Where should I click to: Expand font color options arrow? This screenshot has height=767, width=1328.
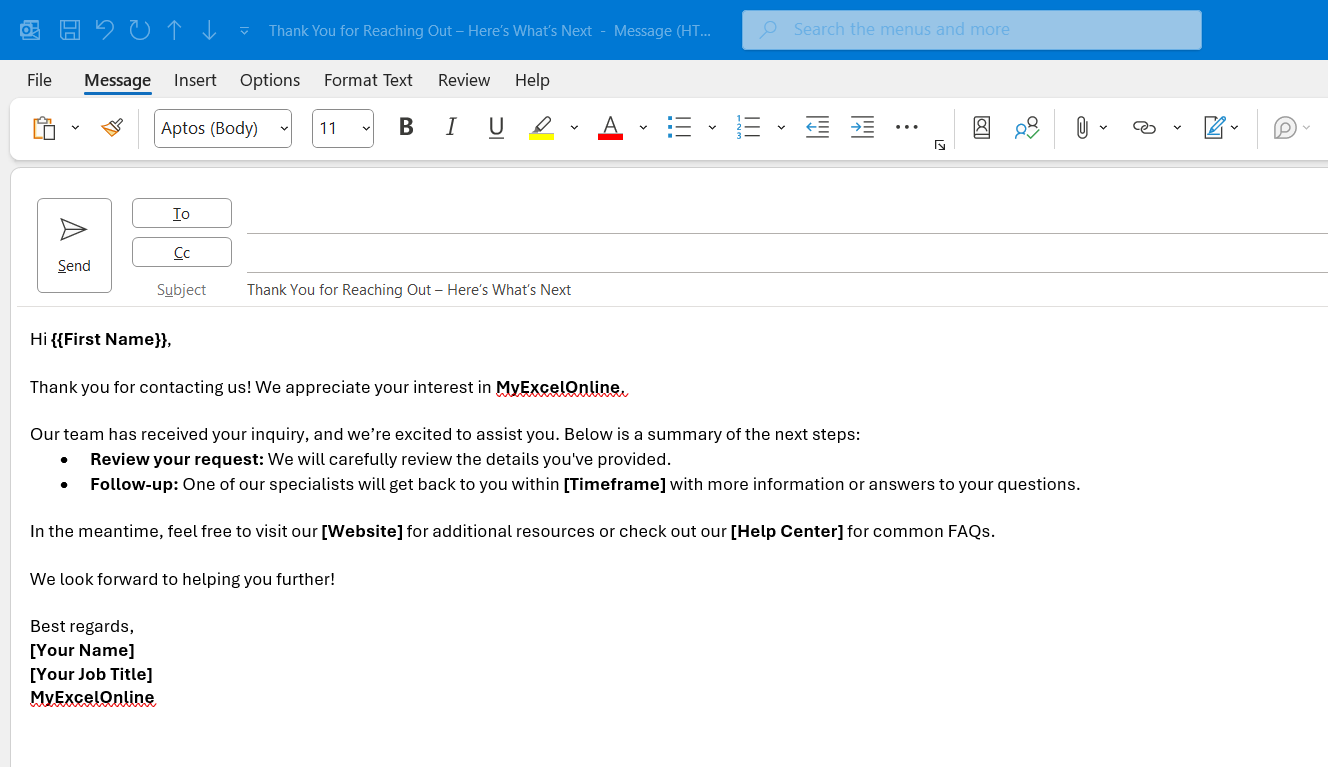[643, 128]
